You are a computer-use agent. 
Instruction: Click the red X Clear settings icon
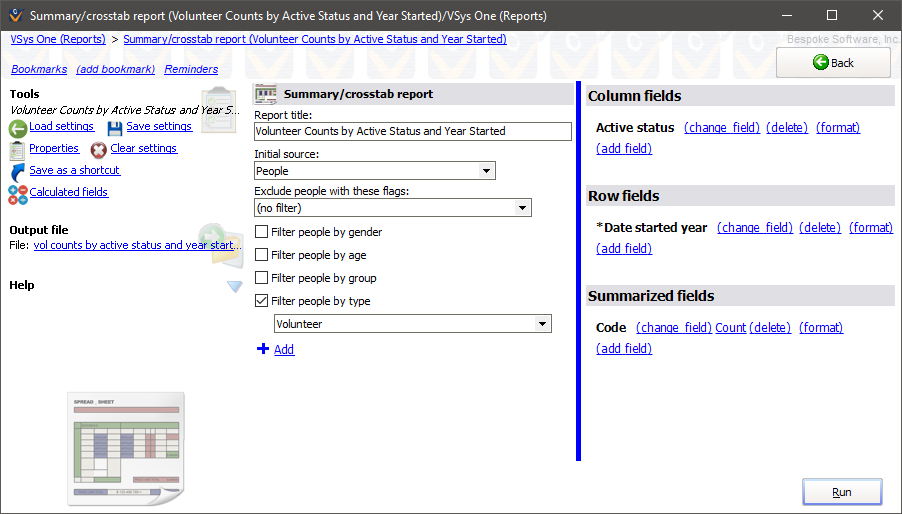click(98, 150)
